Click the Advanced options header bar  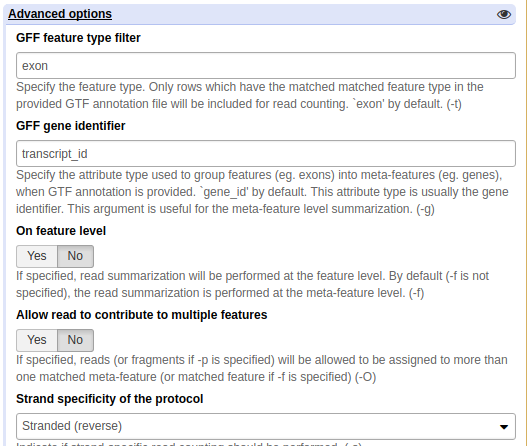click(x=260, y=14)
